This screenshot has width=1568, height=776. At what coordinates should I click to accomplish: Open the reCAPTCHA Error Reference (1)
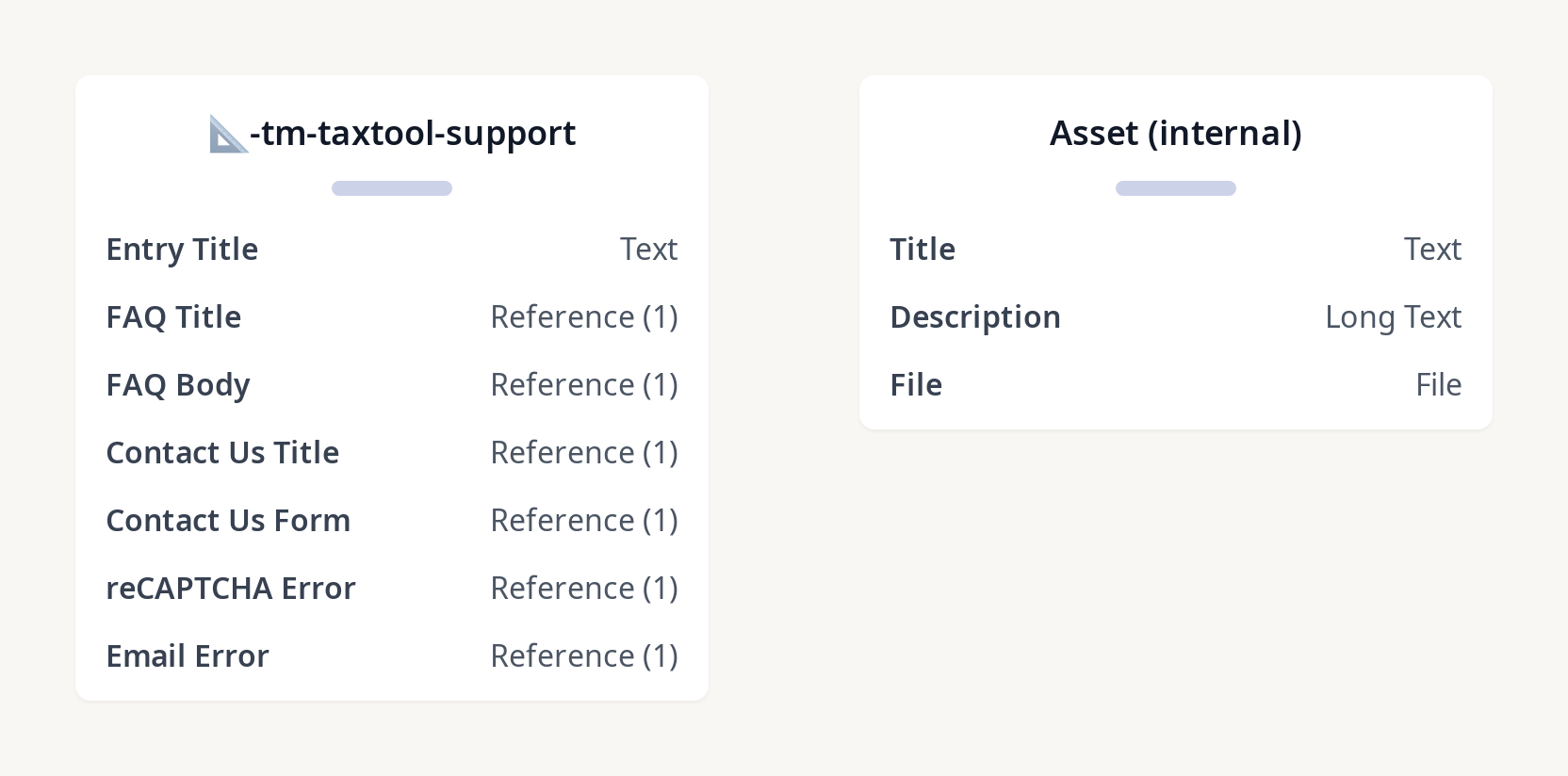coord(584,589)
